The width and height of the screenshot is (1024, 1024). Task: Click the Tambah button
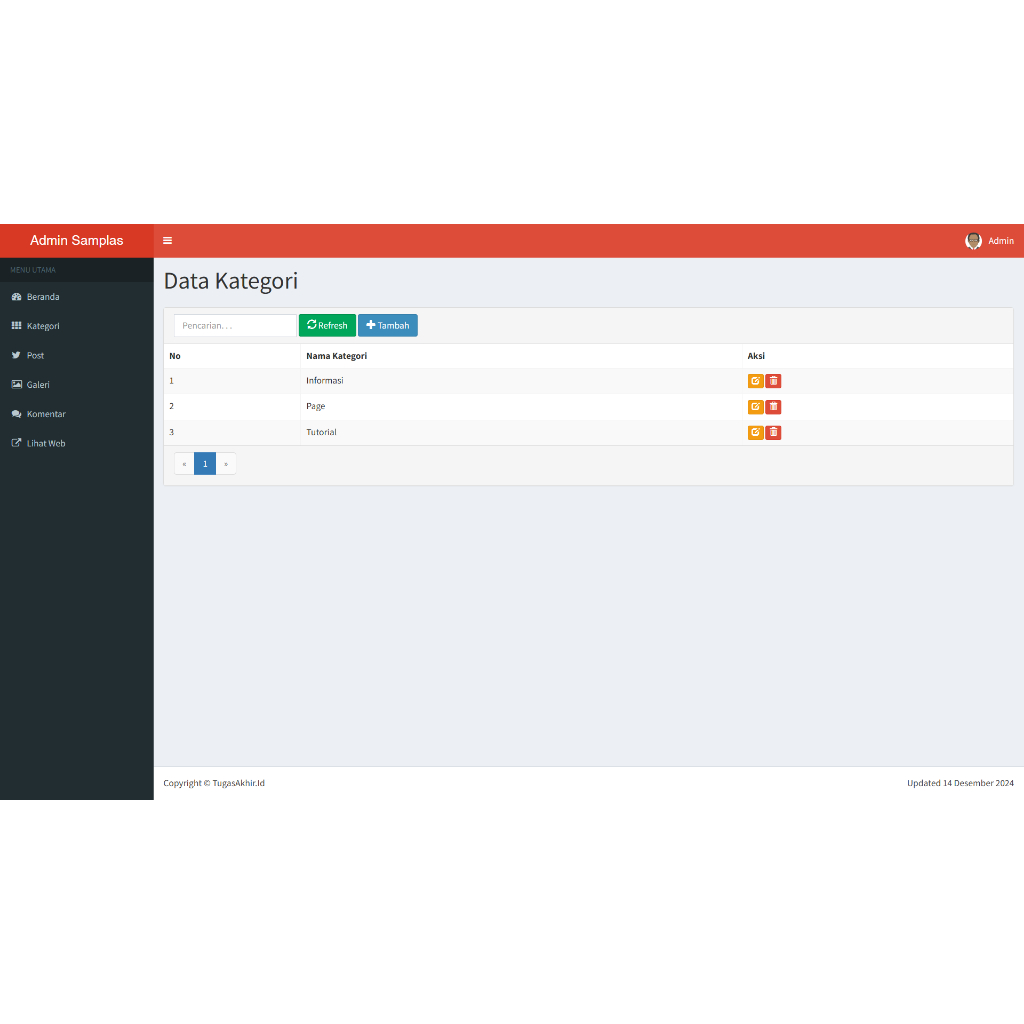387,326
